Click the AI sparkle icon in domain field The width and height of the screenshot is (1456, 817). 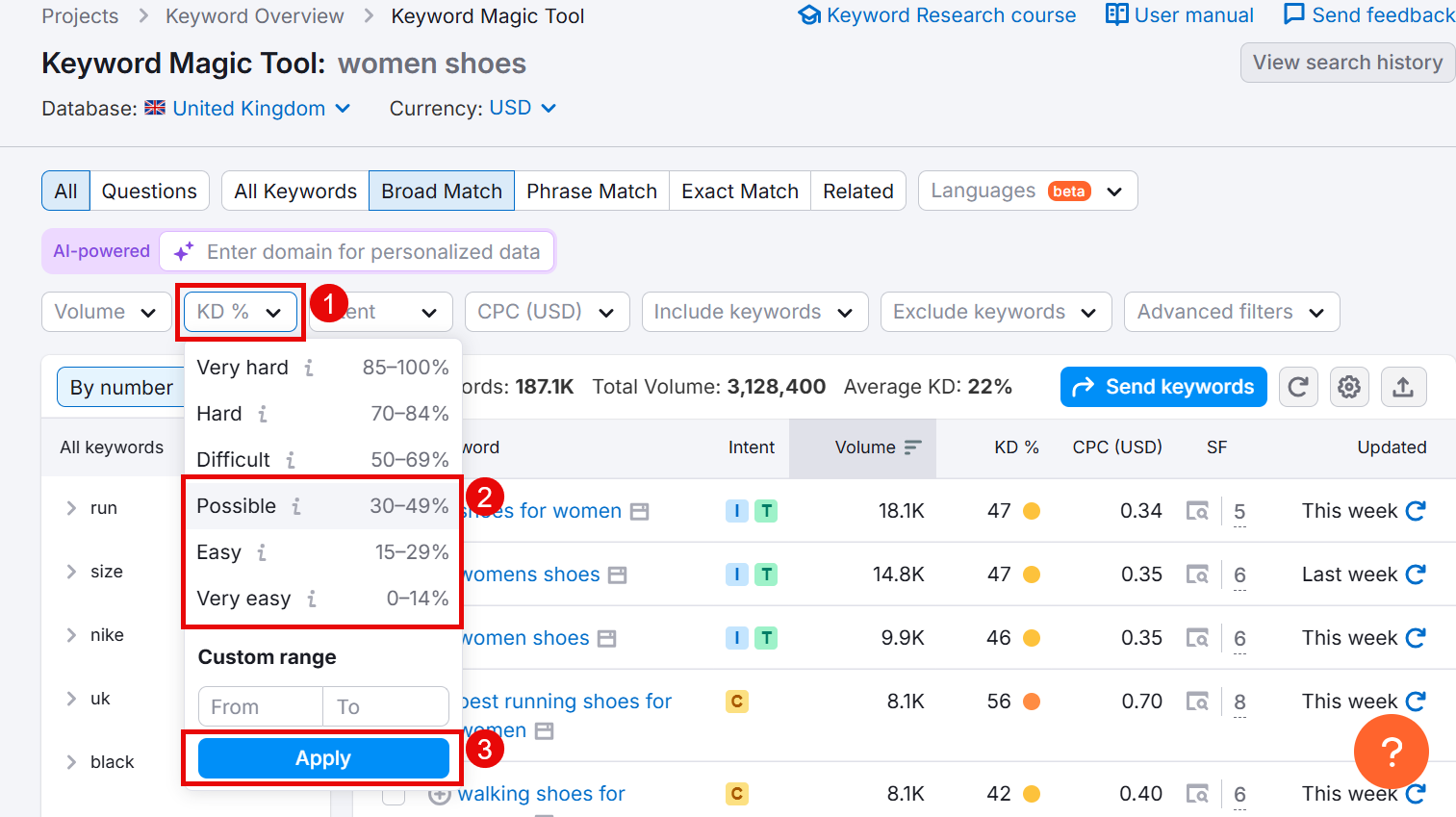[183, 251]
